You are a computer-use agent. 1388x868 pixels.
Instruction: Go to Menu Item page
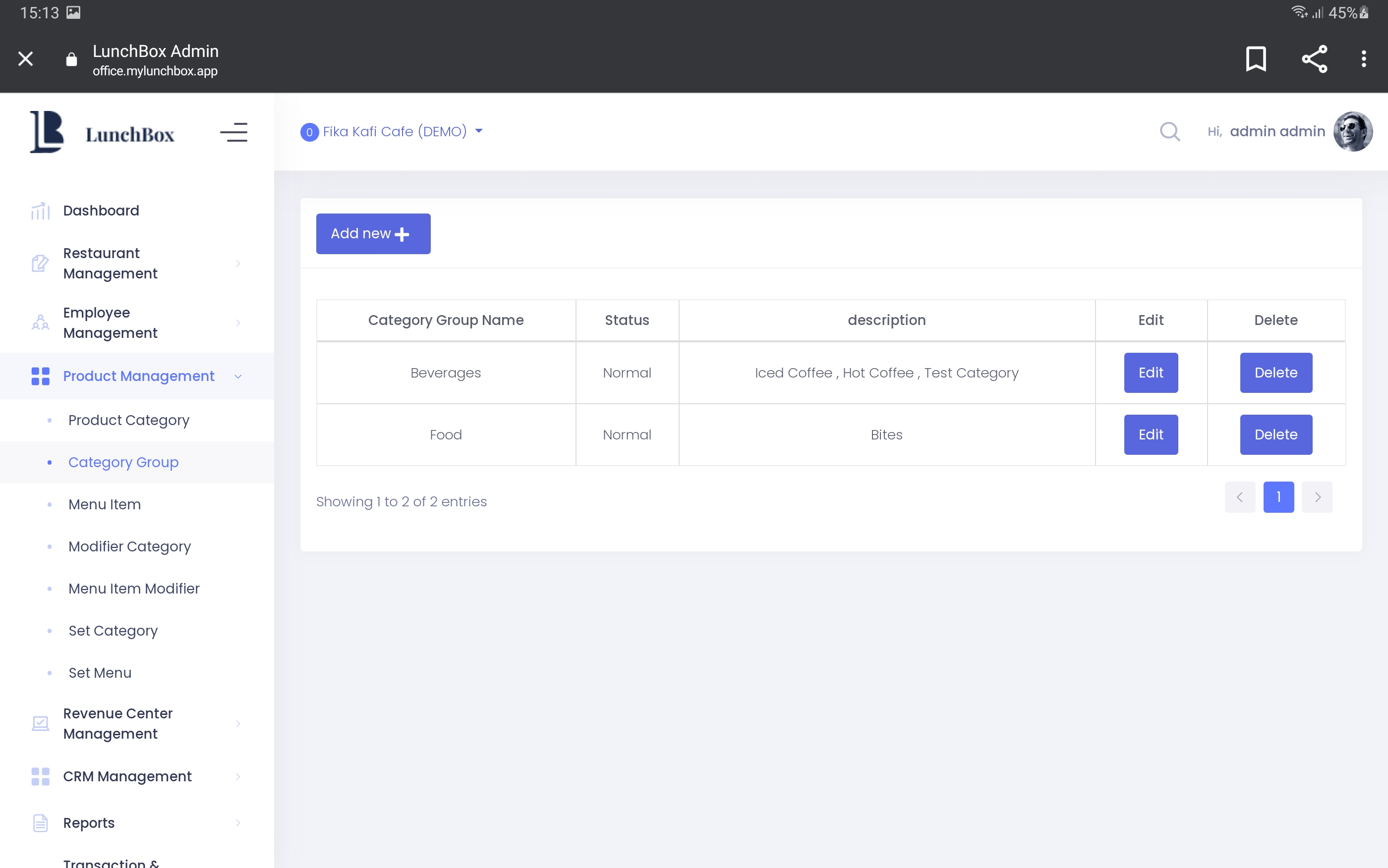pyautogui.click(x=105, y=504)
